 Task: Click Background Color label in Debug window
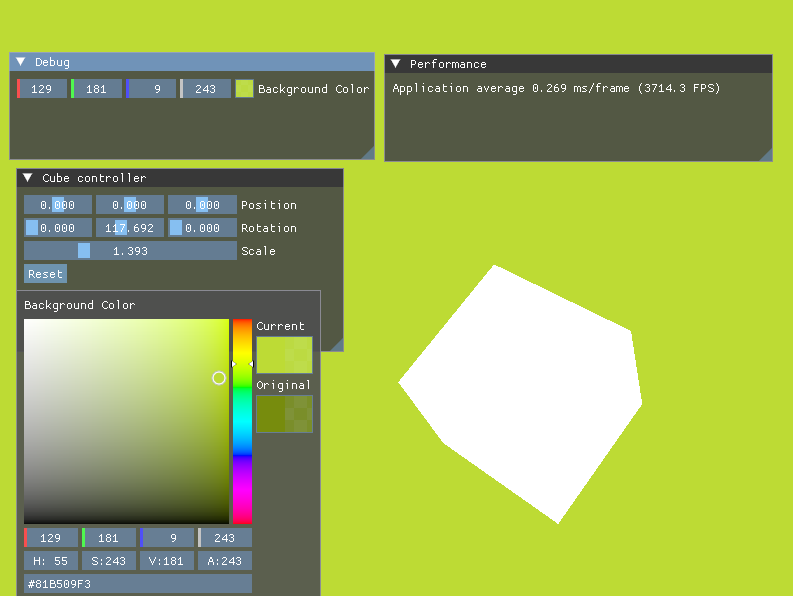tap(314, 89)
